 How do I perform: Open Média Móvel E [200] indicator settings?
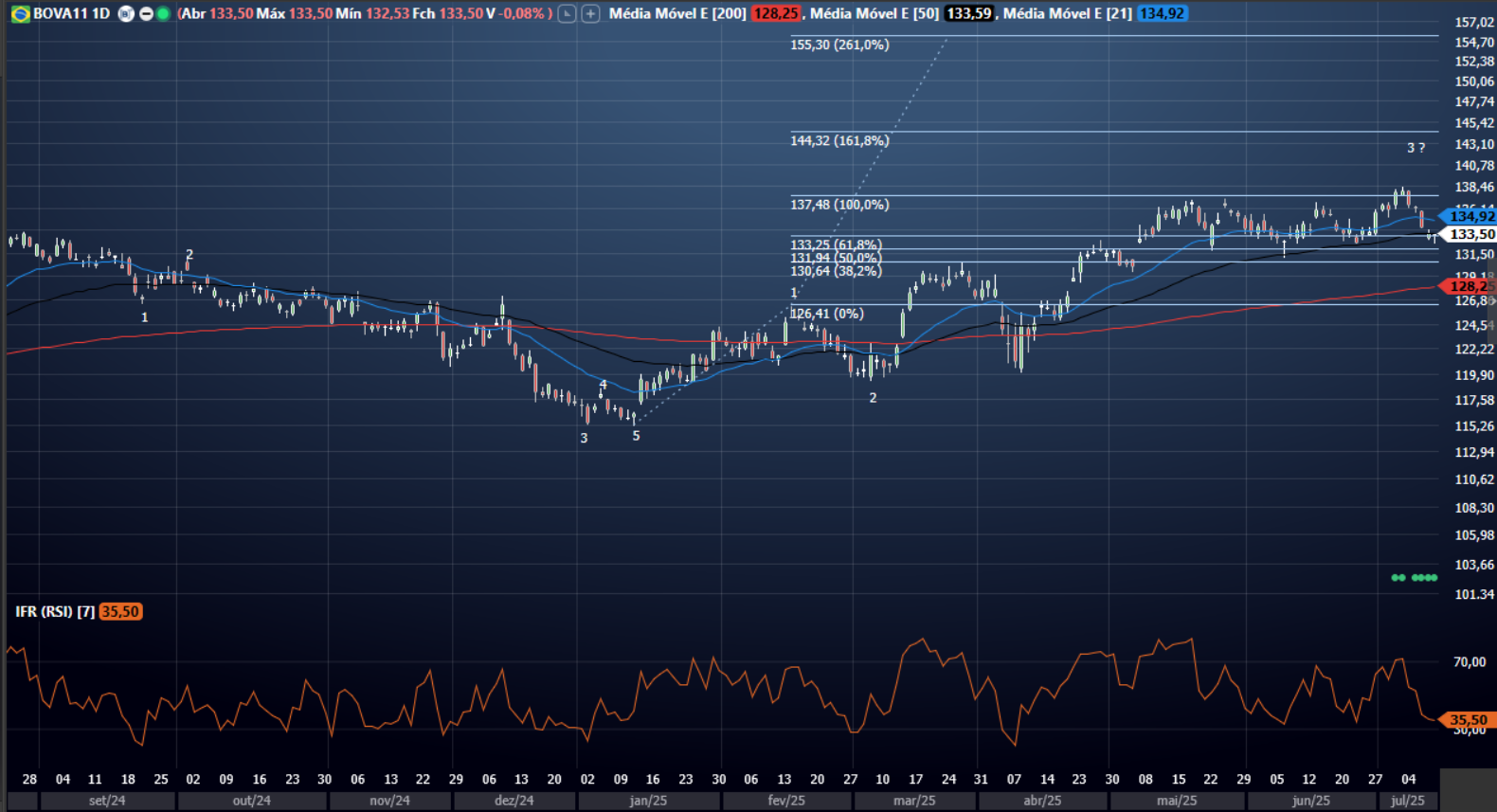coord(677,14)
